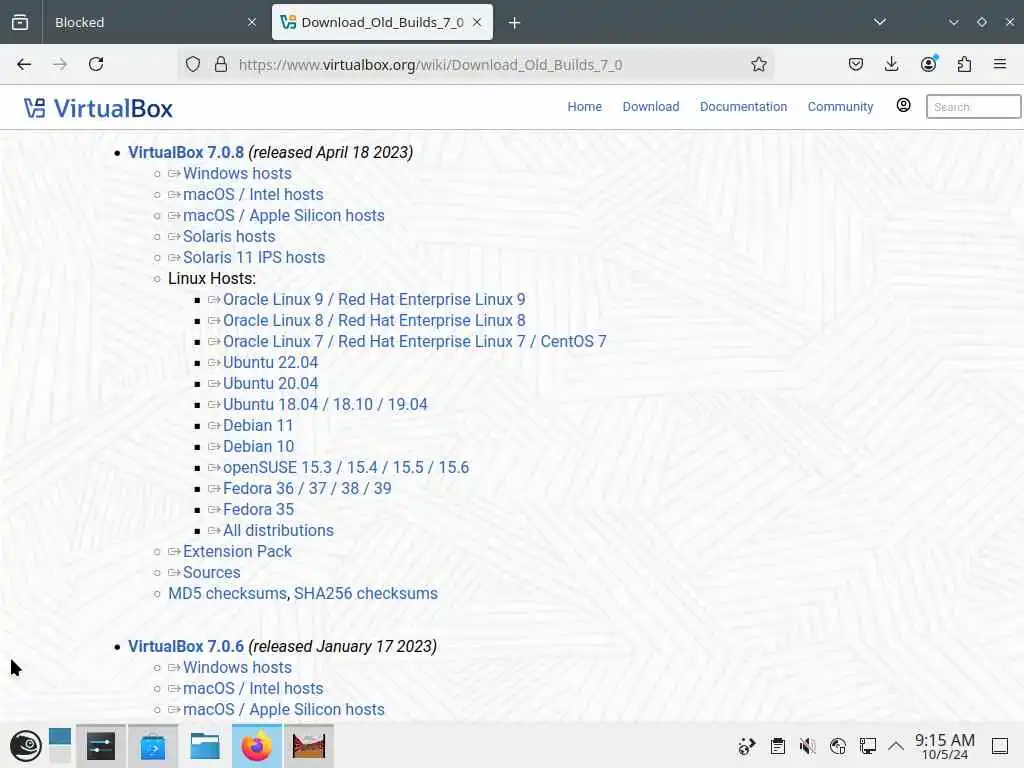Open the Firefox View icon
This screenshot has width=1024, height=768.
point(20,22)
